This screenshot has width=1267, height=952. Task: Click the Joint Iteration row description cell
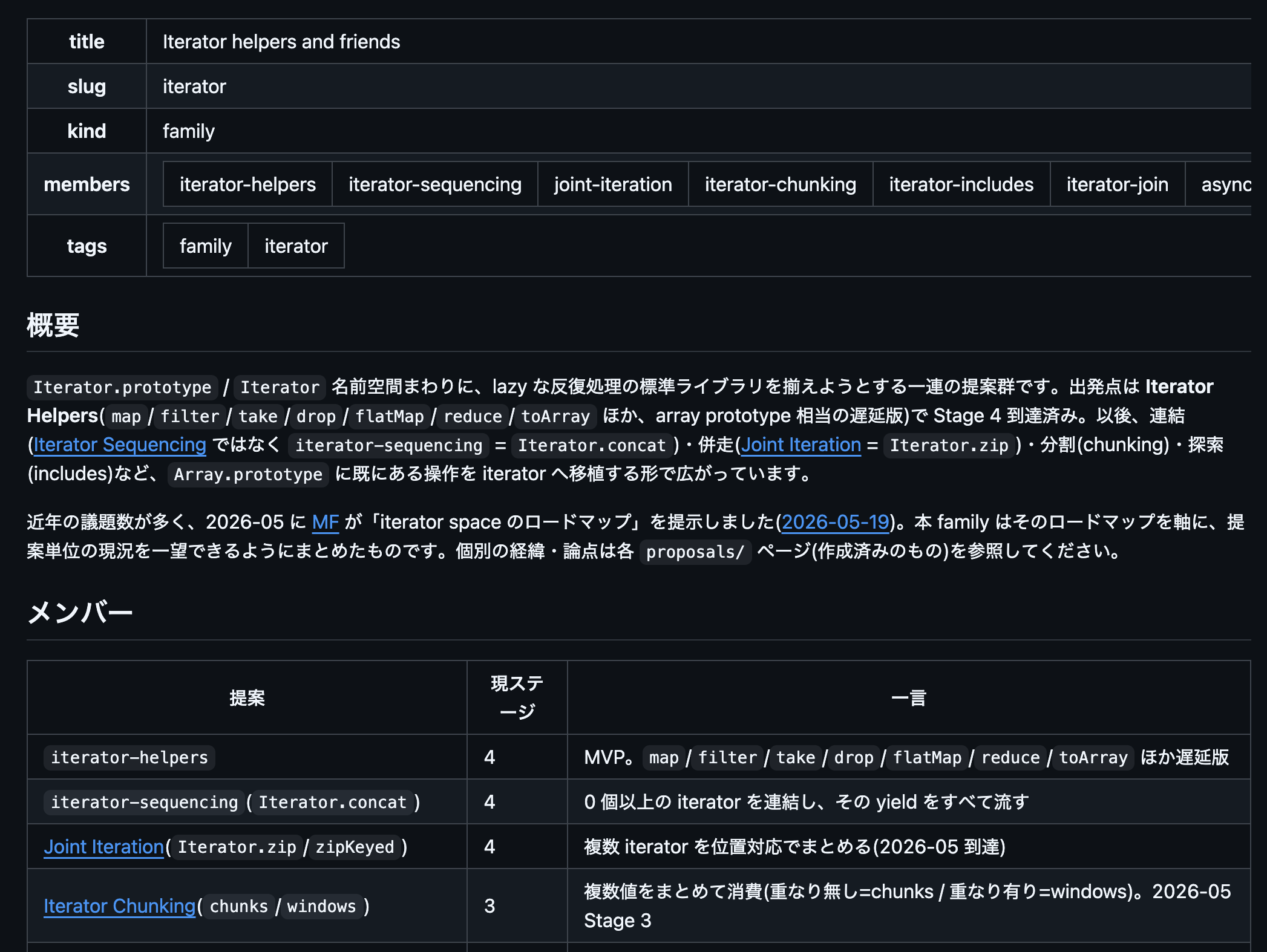[x=909, y=846]
